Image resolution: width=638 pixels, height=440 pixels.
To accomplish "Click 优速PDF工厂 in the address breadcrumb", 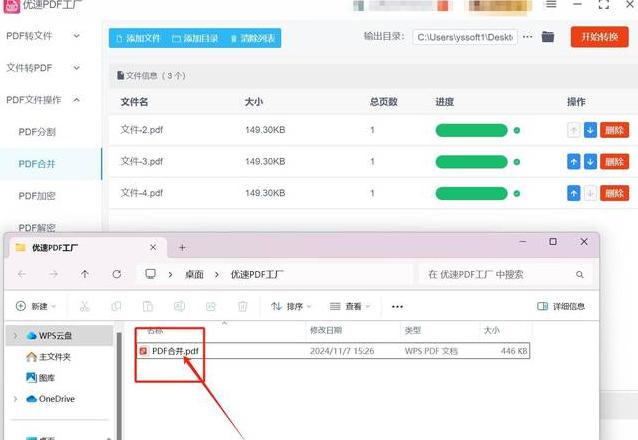I will pyautogui.click(x=257, y=275).
